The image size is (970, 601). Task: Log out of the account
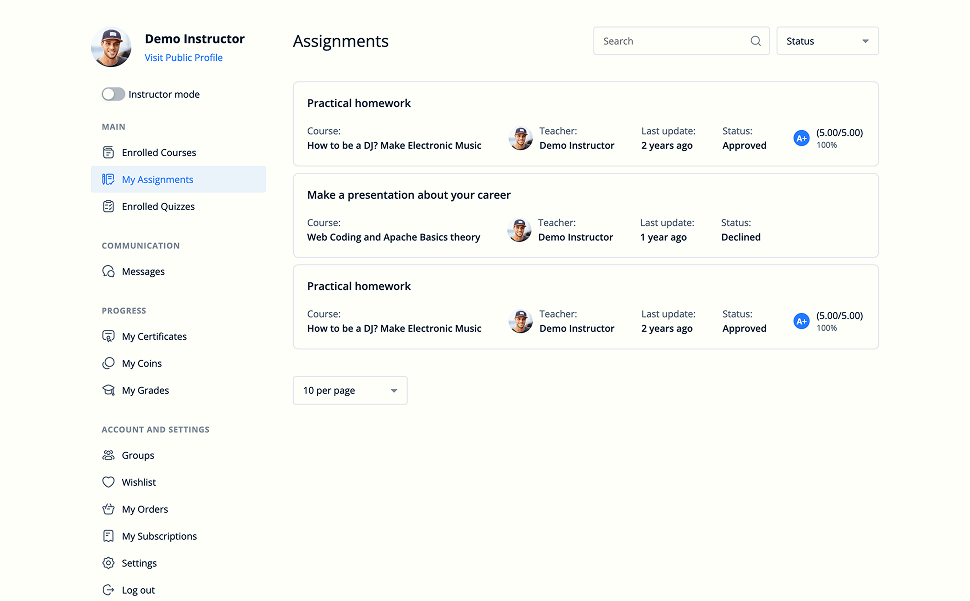(x=138, y=591)
